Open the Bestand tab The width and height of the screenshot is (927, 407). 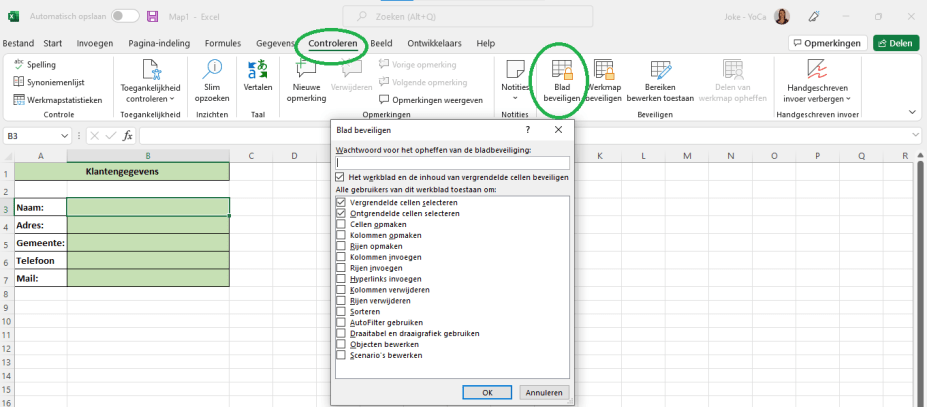coord(18,43)
